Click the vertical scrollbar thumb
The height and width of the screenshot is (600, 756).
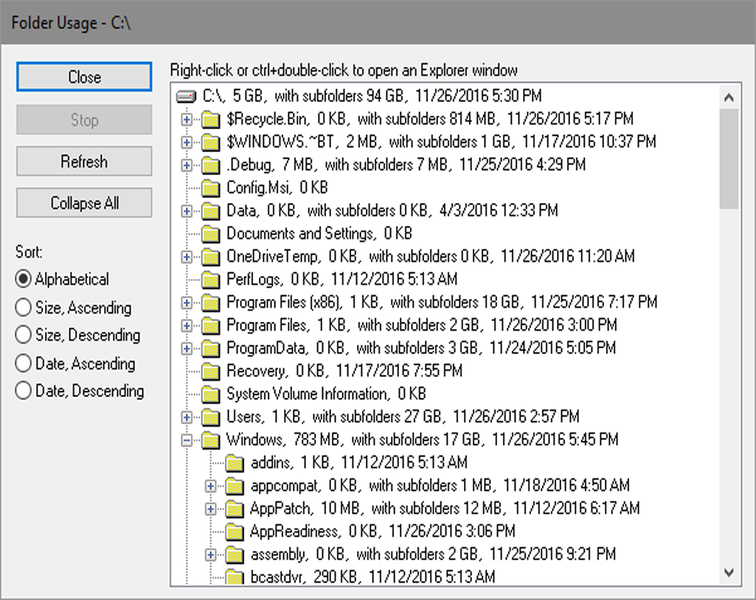[729, 159]
